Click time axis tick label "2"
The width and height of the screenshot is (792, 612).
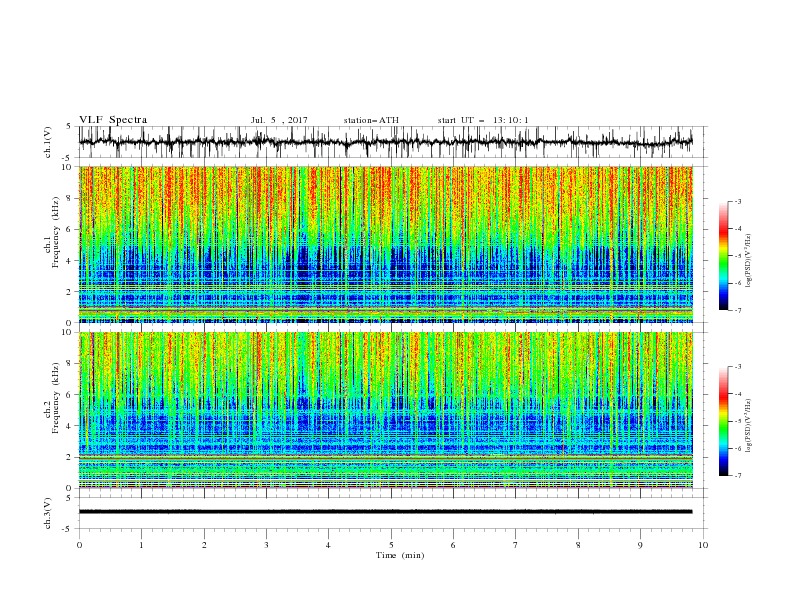[204, 545]
